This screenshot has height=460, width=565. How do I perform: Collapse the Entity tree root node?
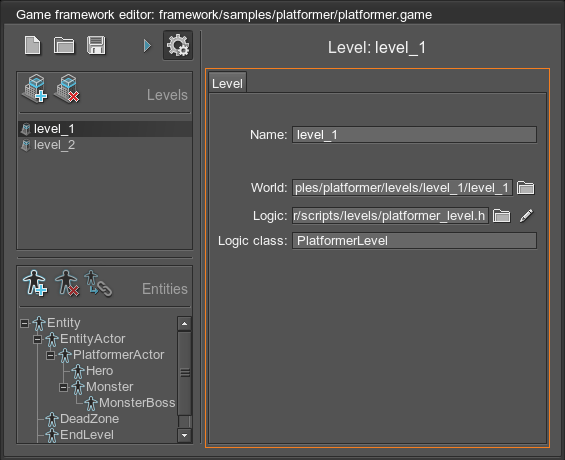pyautogui.click(x=25, y=323)
